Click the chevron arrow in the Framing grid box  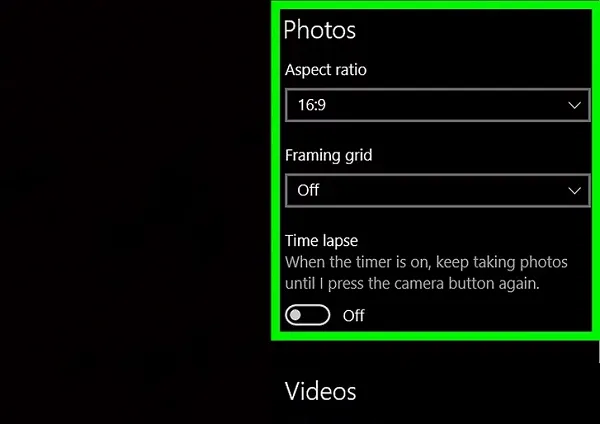(x=574, y=191)
